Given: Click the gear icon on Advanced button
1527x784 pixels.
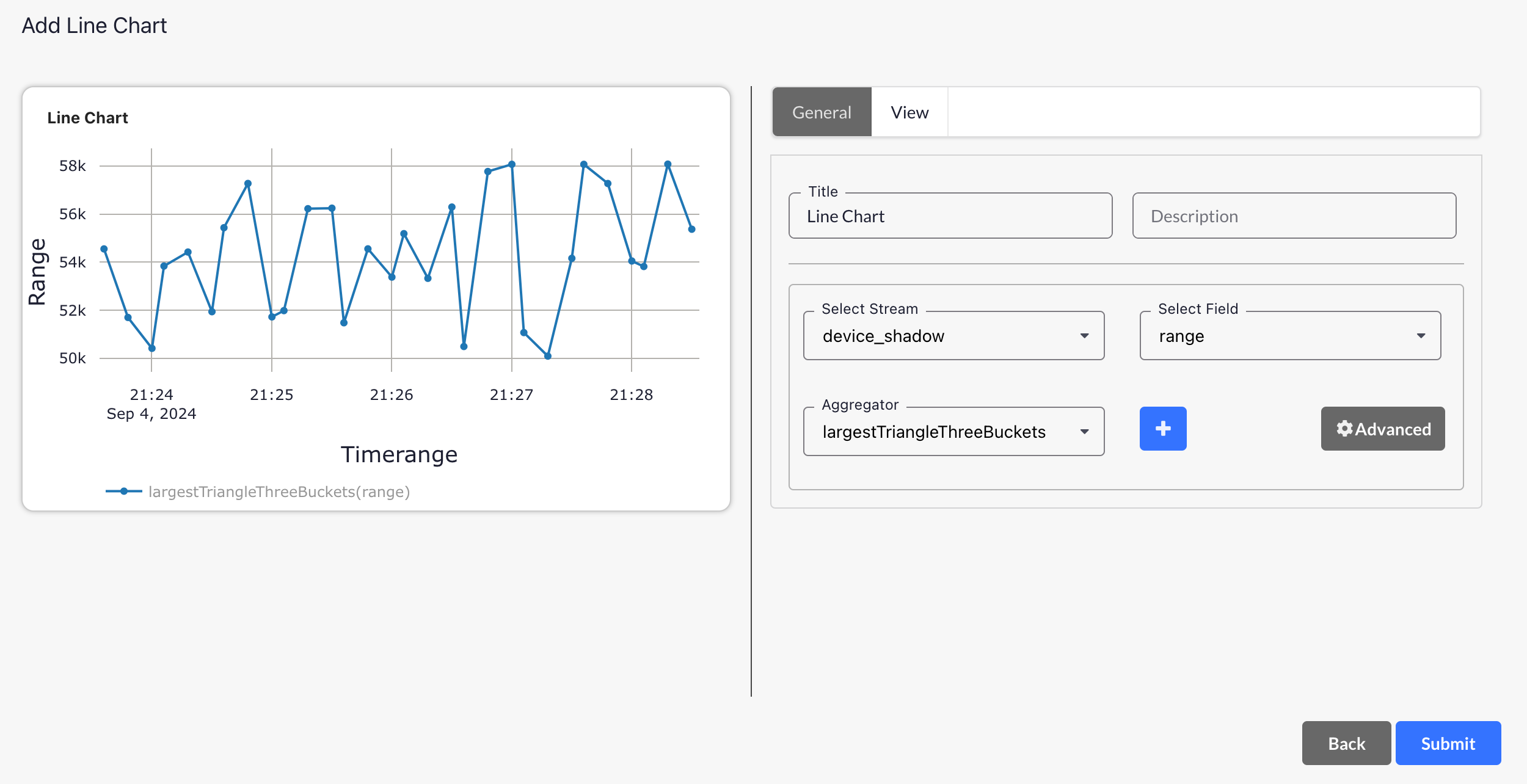Looking at the screenshot, I should (x=1344, y=429).
